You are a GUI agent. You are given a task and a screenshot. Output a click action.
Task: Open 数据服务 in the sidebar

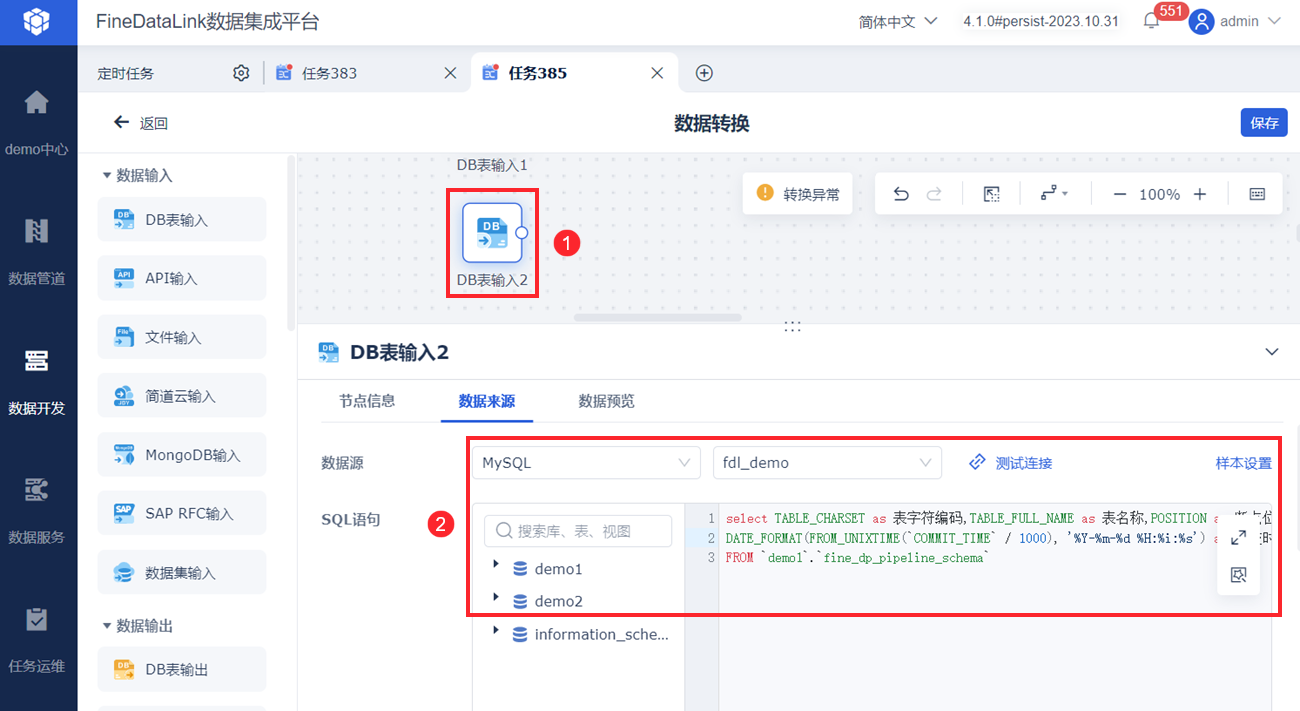pyautogui.click(x=37, y=490)
